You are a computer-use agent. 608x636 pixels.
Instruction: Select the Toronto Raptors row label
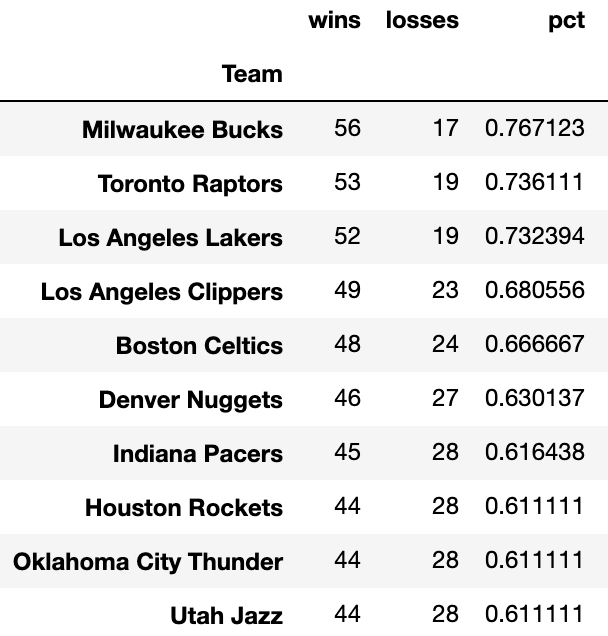coord(190,184)
